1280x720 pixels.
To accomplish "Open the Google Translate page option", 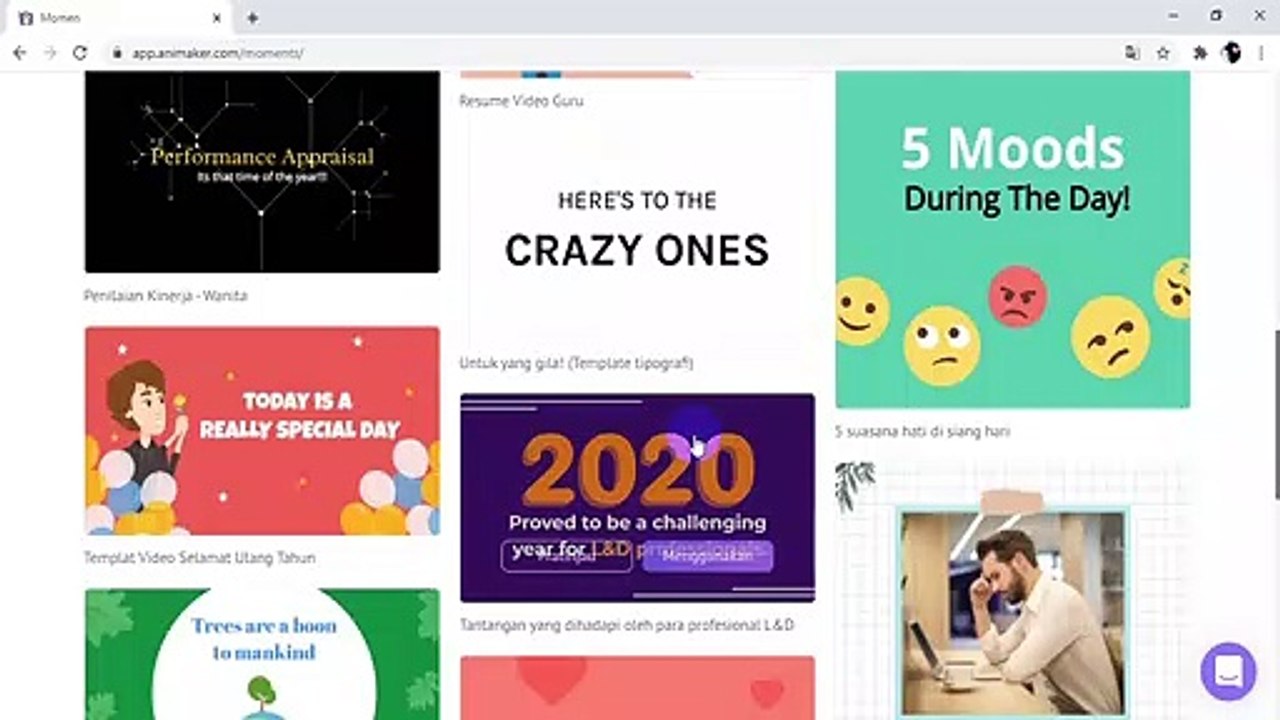I will pyautogui.click(x=1132, y=53).
